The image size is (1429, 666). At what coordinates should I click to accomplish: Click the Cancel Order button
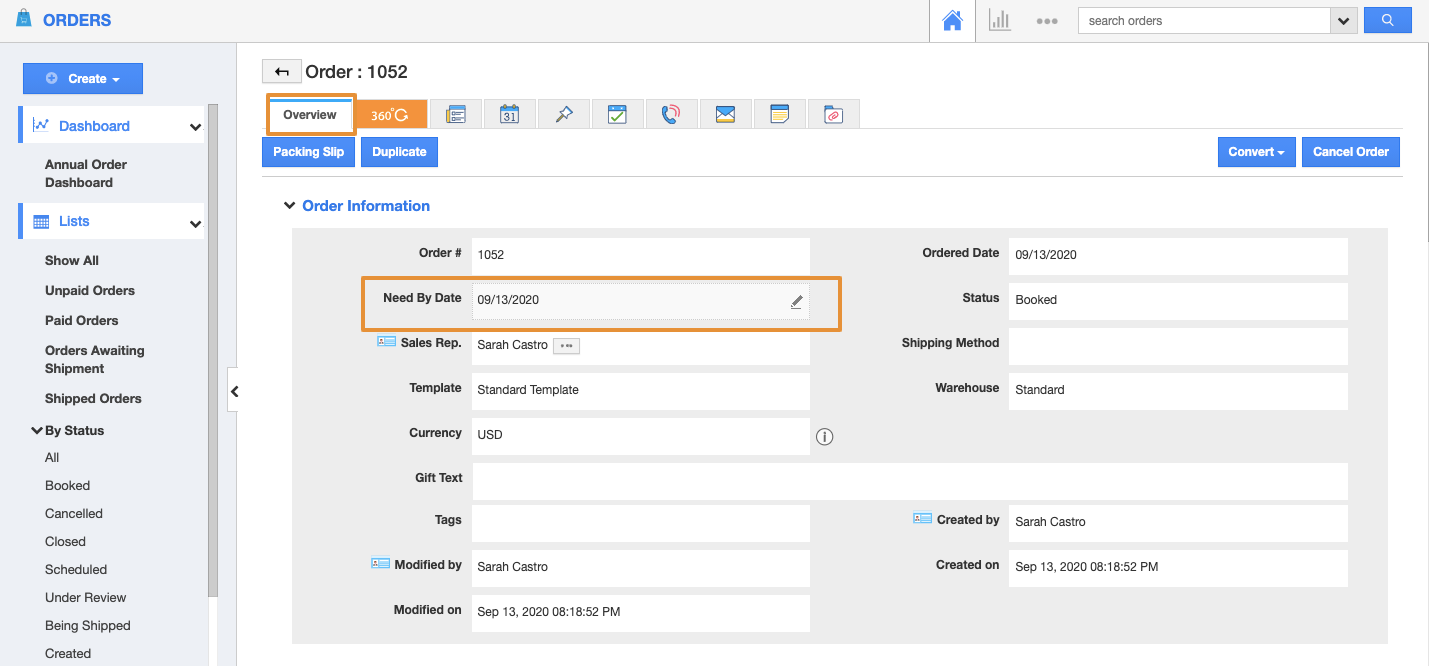click(1350, 152)
